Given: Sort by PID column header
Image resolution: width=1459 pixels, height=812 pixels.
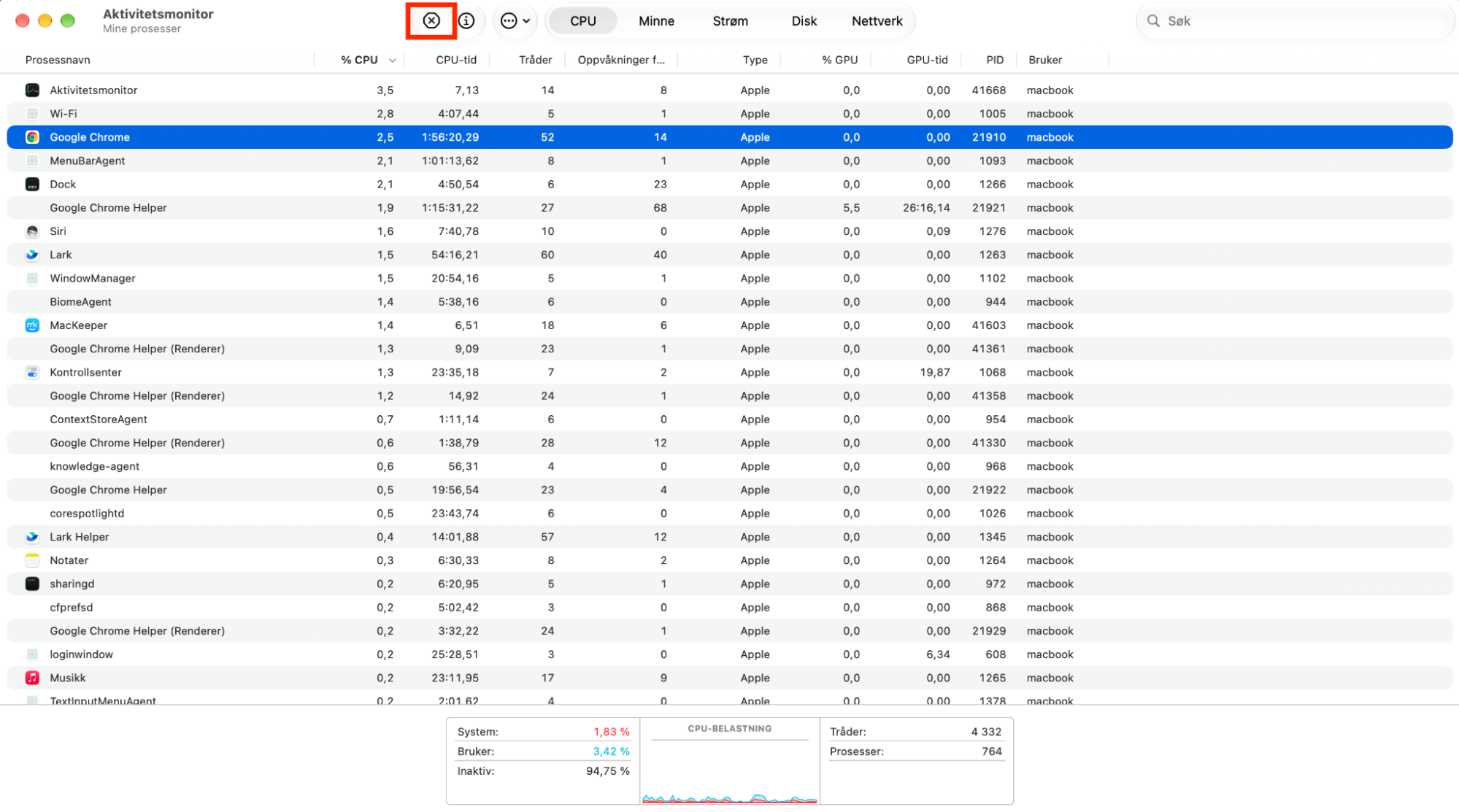Looking at the screenshot, I should [x=995, y=60].
